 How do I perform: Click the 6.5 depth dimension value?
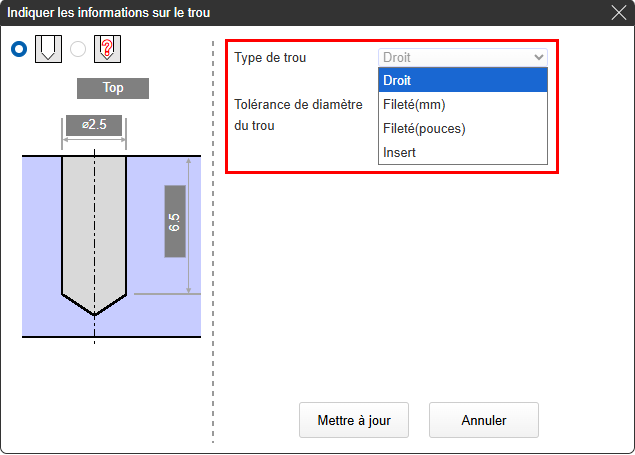(175, 221)
